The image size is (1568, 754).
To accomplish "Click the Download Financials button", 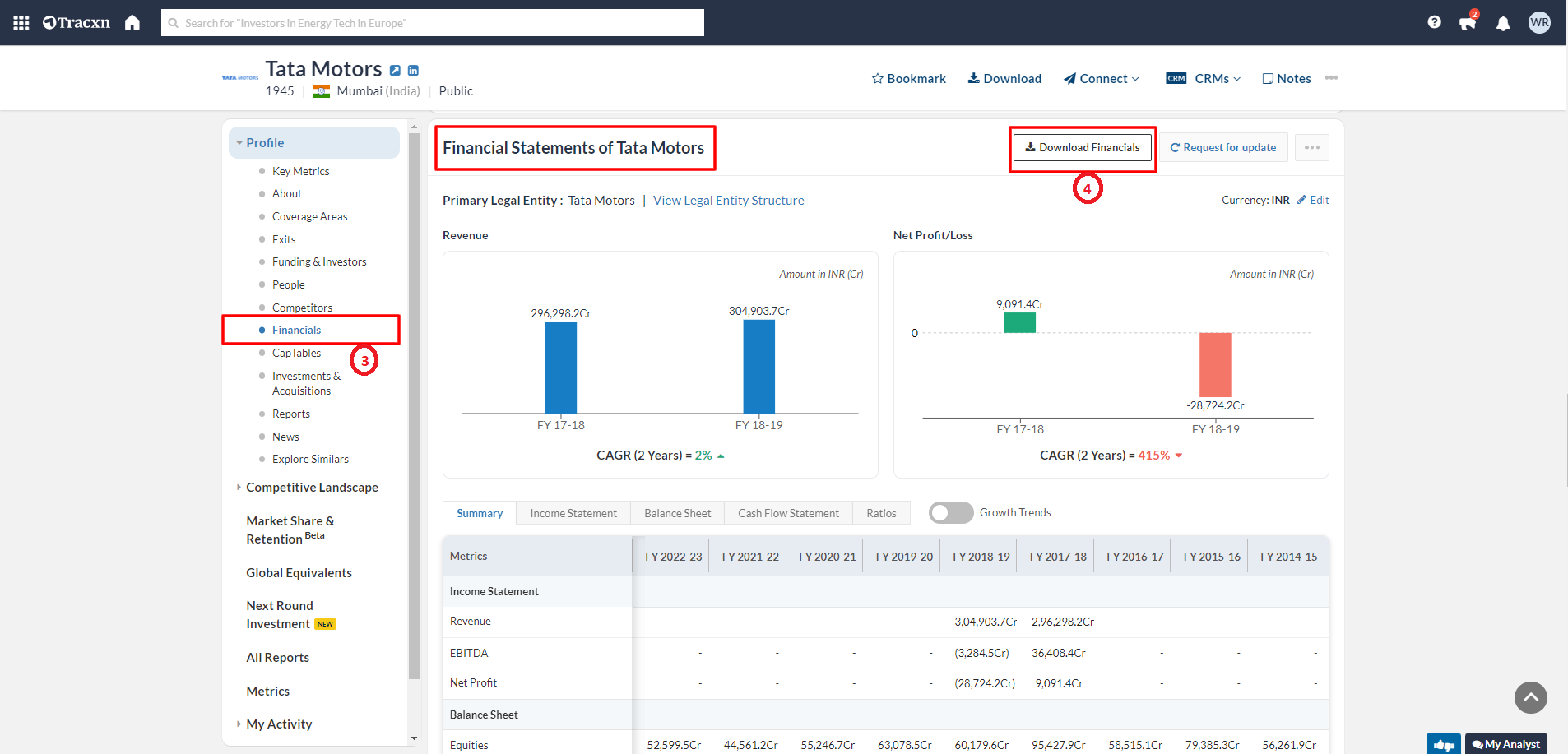I will point(1083,147).
